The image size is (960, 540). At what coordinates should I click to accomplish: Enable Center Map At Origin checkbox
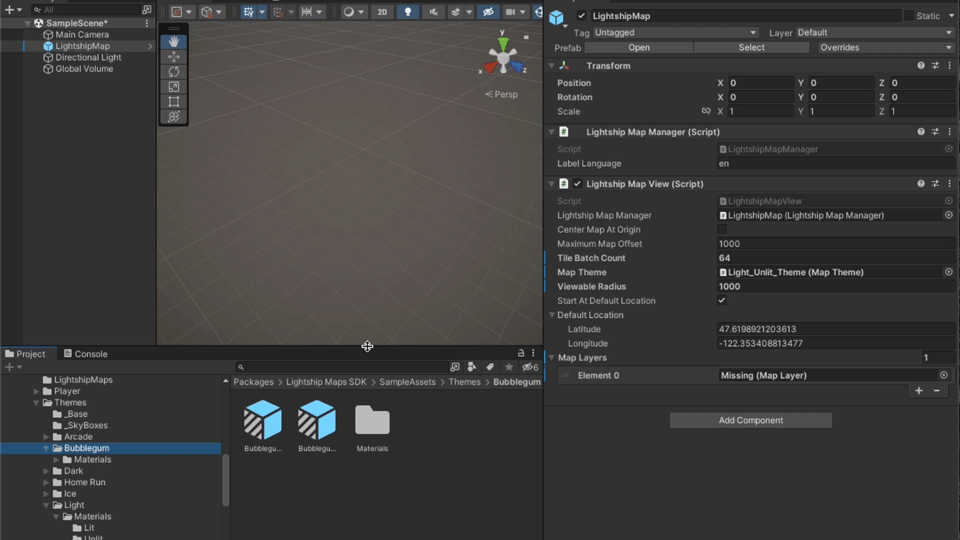tap(722, 230)
